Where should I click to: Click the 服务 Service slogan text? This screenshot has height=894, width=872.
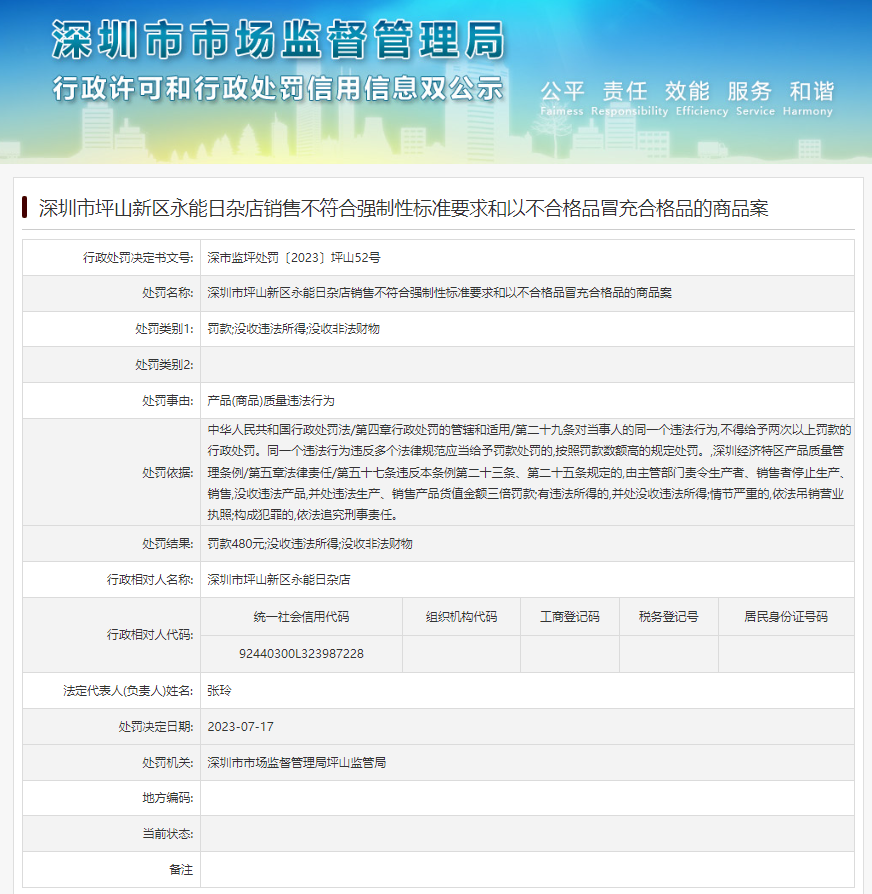coord(755,98)
